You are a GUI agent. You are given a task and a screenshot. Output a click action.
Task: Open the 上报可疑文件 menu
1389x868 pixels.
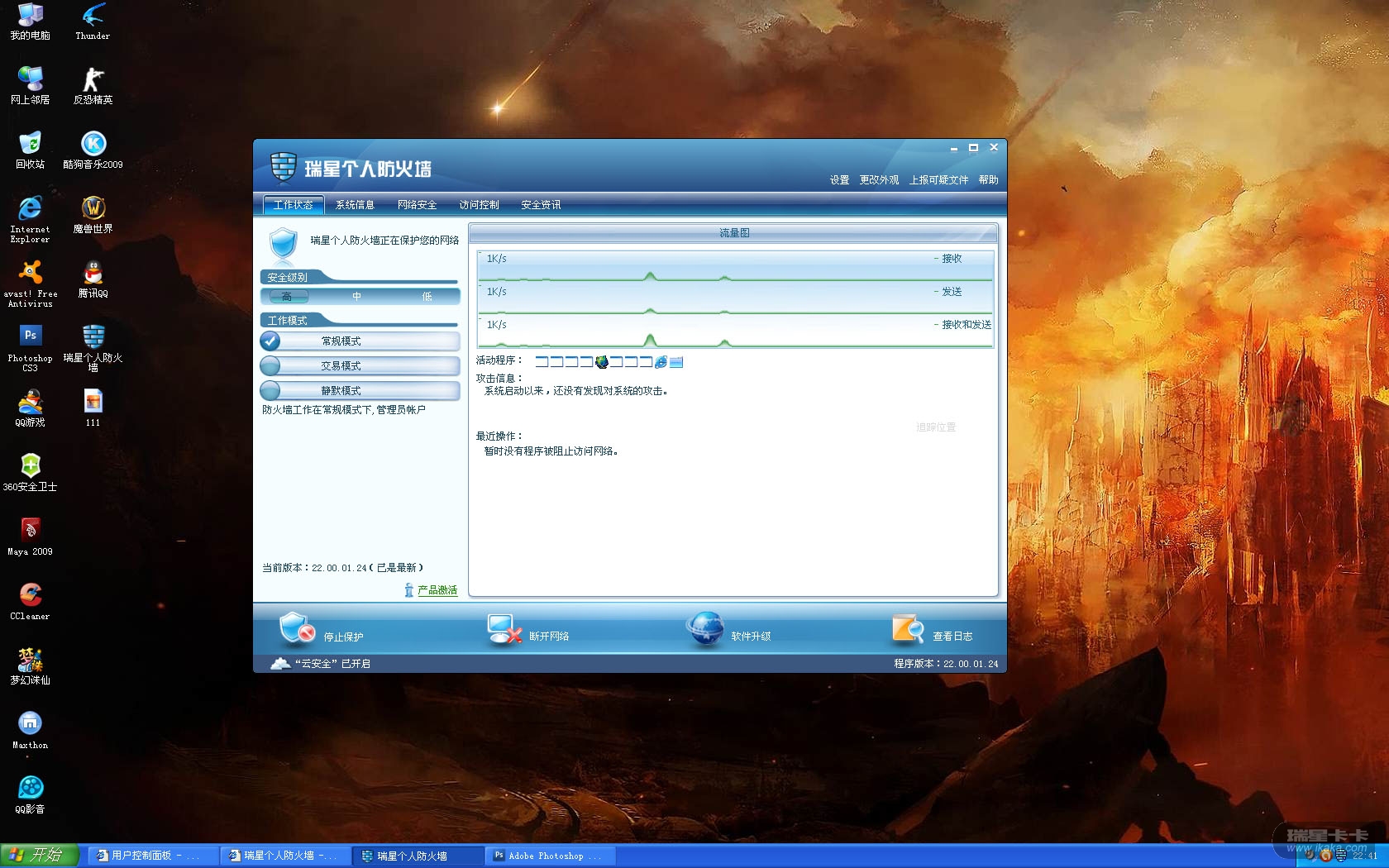click(x=938, y=180)
